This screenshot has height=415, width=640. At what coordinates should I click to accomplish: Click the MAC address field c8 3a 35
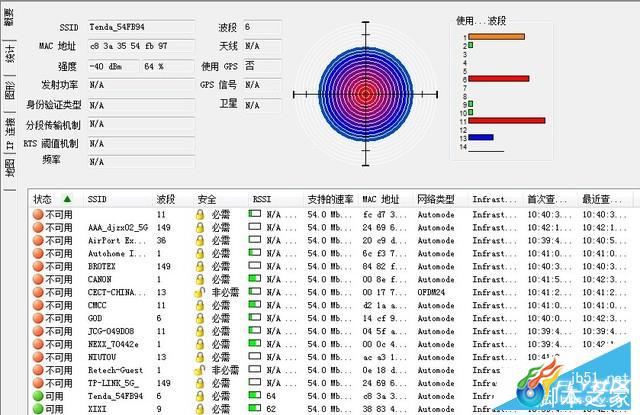[x=141, y=46]
